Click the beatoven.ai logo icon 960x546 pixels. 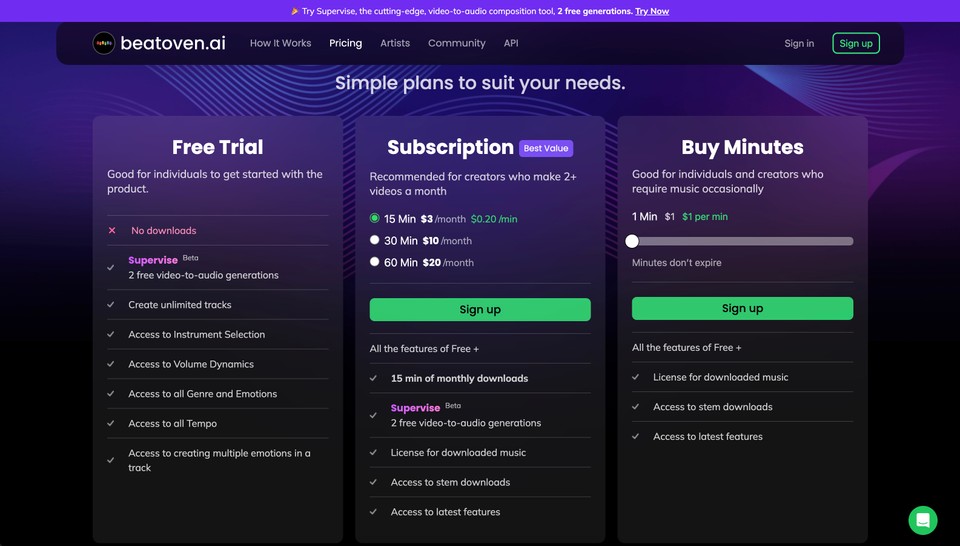point(103,43)
